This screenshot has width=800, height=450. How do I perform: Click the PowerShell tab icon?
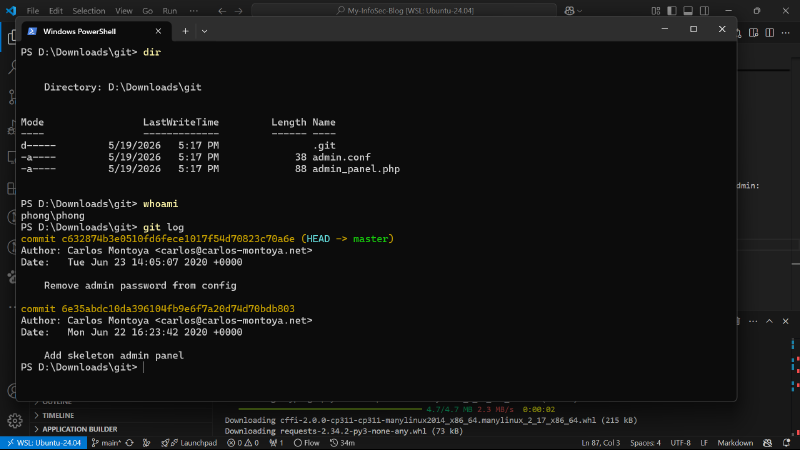click(32, 31)
